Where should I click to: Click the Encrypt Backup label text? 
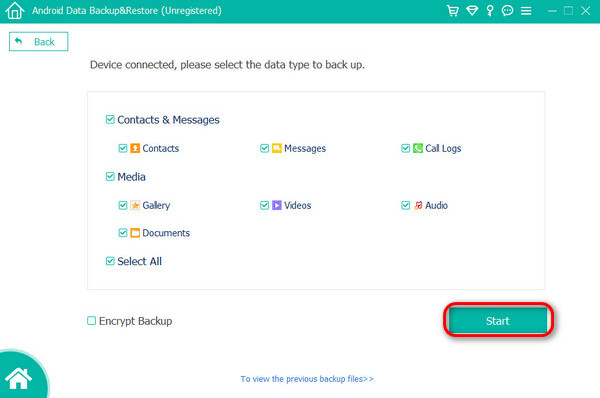click(135, 321)
